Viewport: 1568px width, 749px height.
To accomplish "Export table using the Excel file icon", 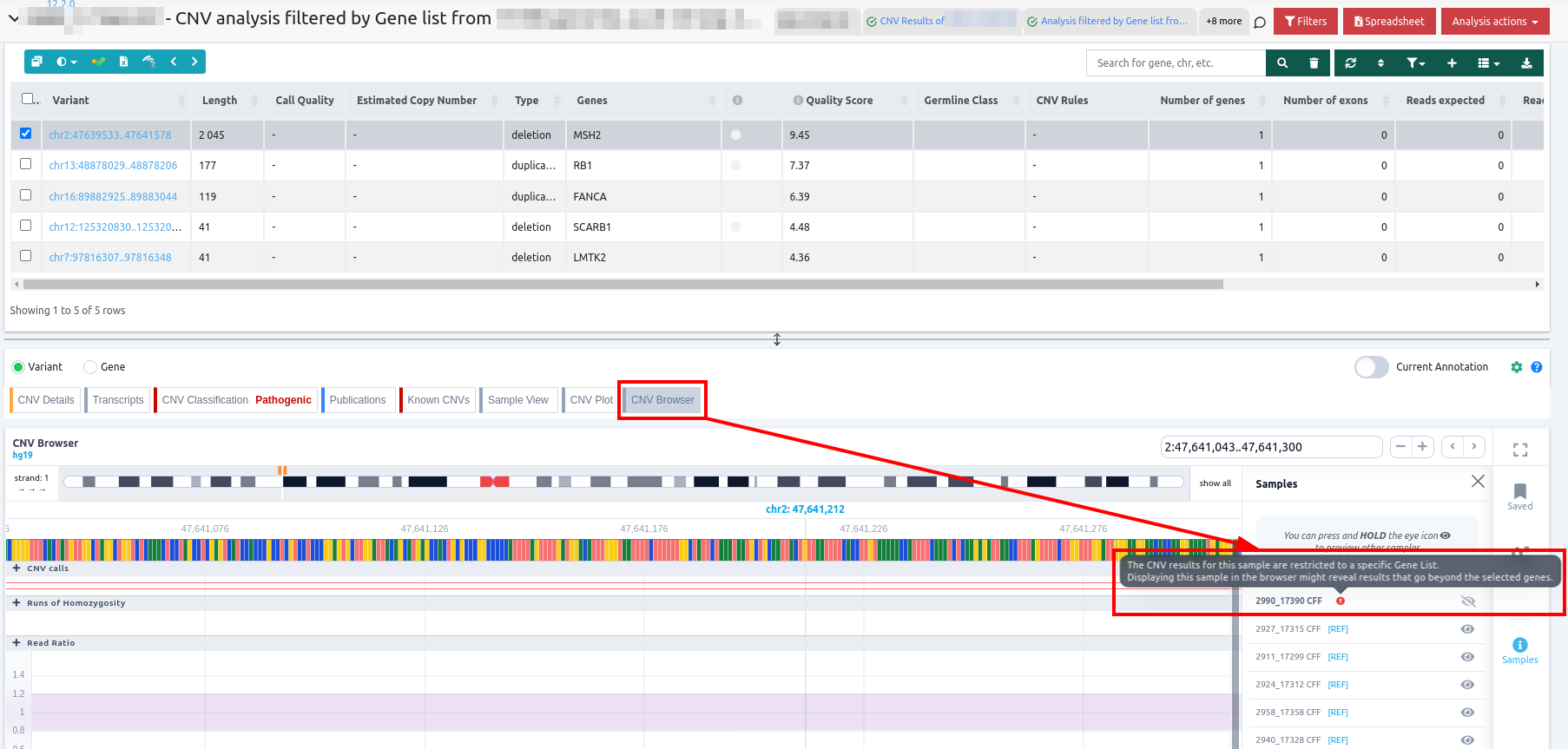I will click(123, 62).
